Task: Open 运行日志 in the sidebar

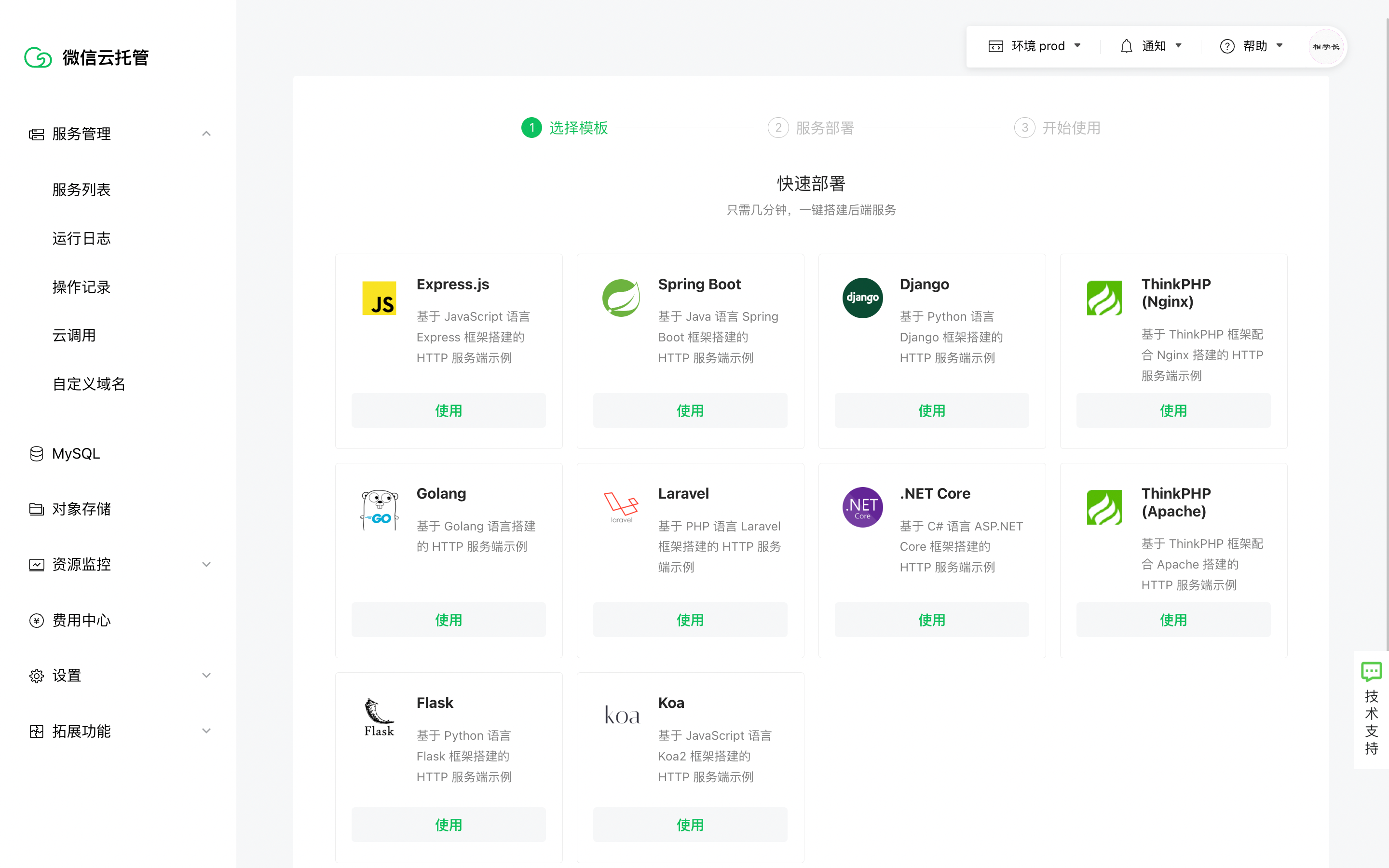Action: pos(81,239)
